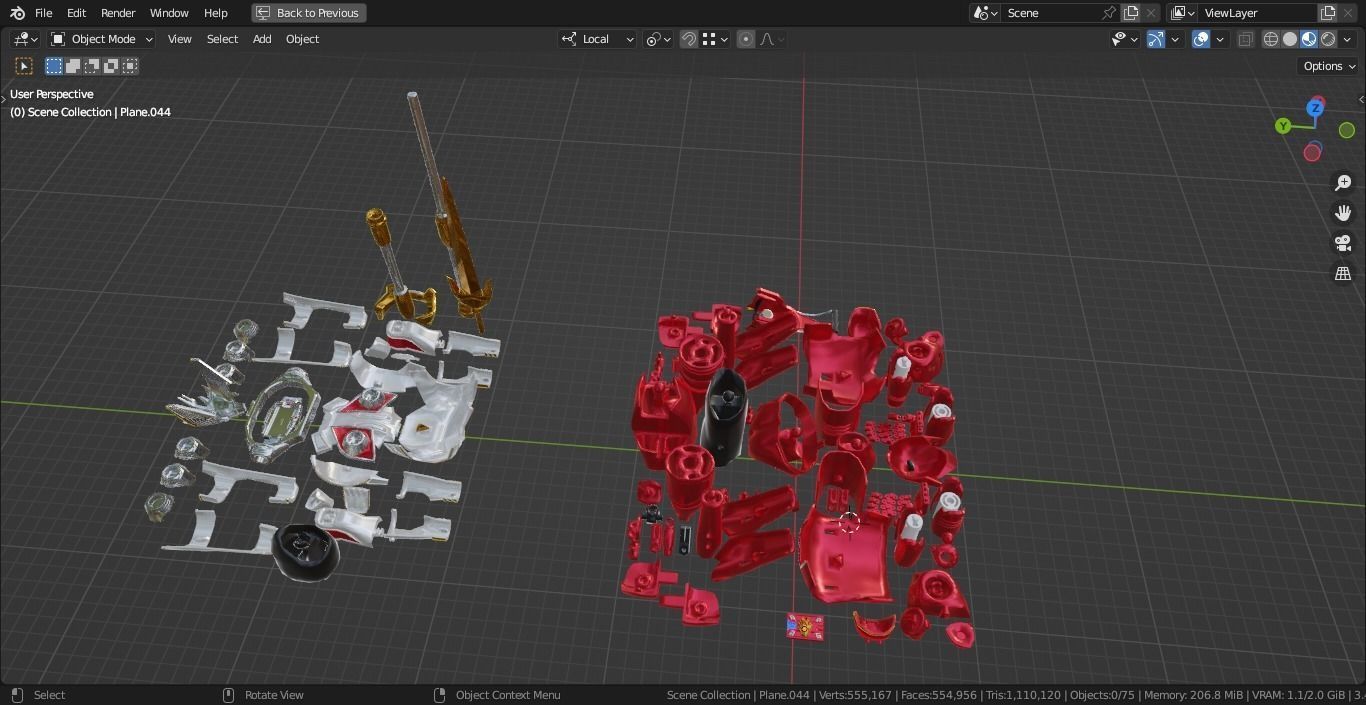Viewport: 1366px width, 705px height.
Task: Open the proportional editing falloff dropdown
Action: coord(772,39)
